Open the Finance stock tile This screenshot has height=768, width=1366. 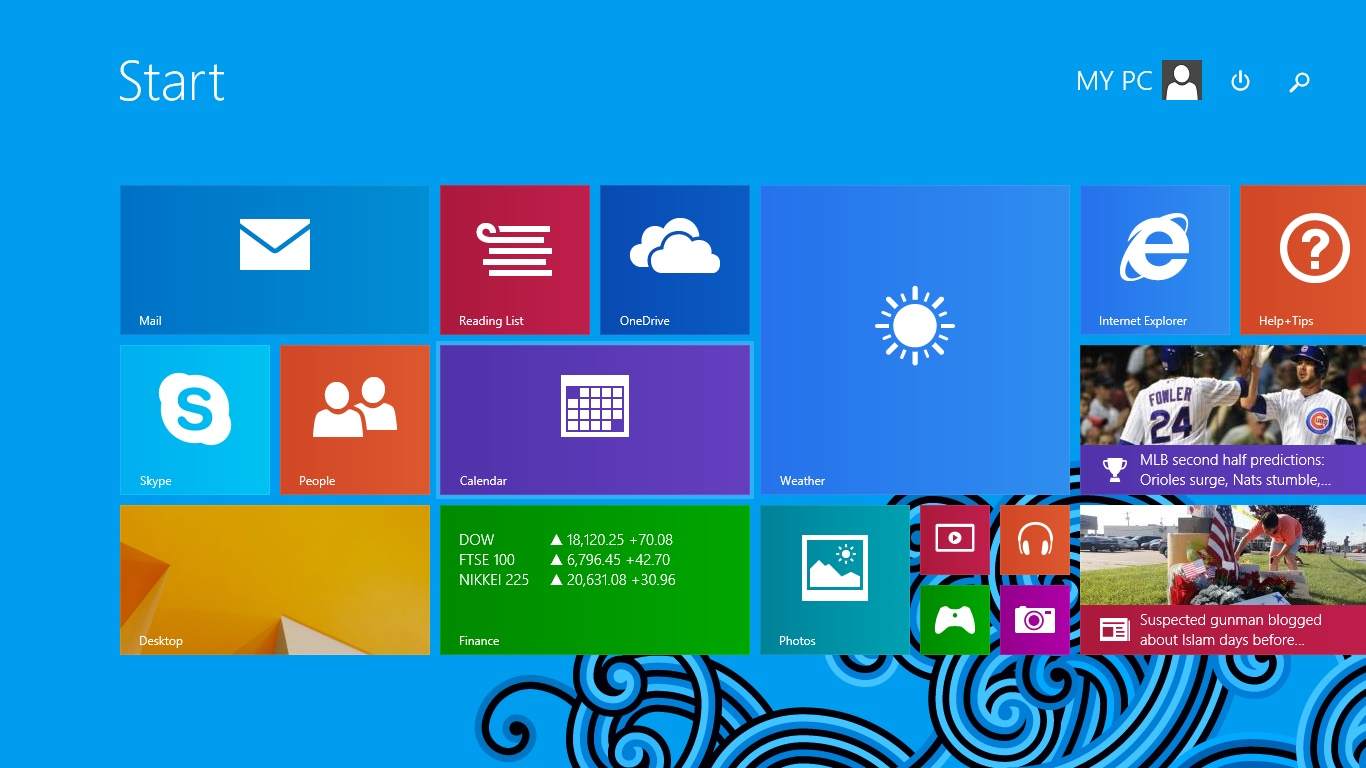click(x=594, y=579)
